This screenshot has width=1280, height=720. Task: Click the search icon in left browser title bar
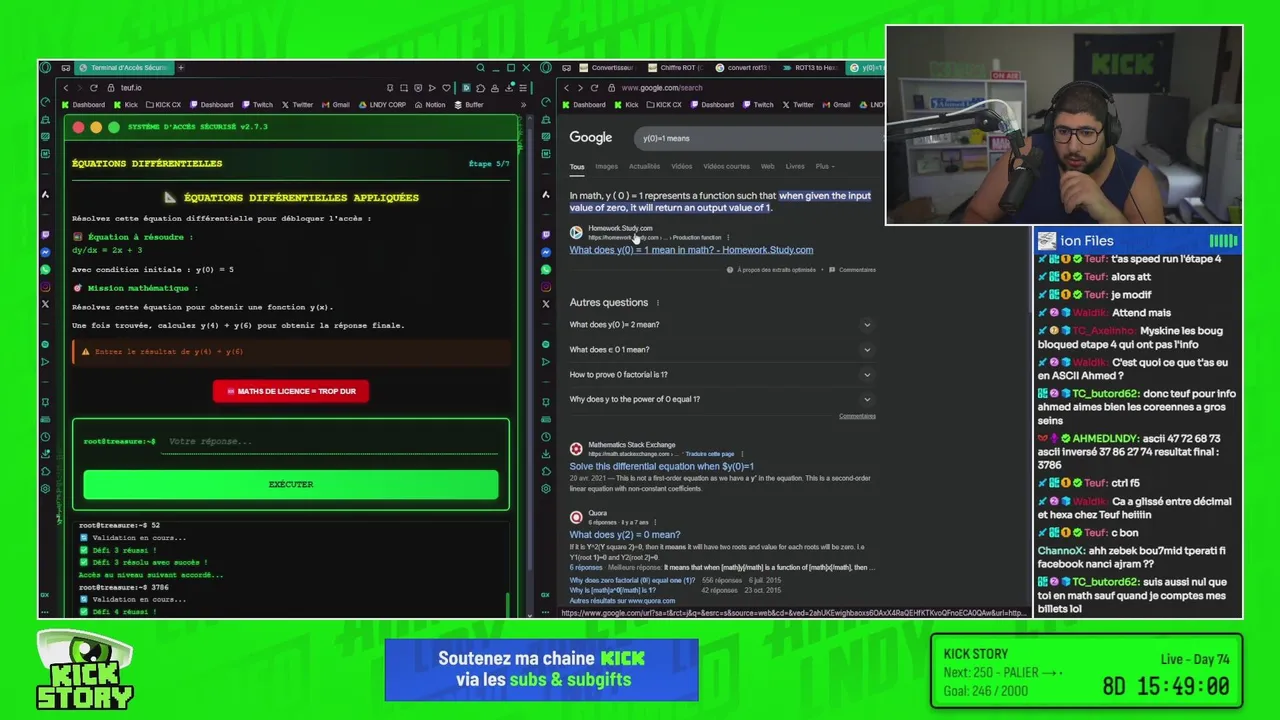click(480, 68)
